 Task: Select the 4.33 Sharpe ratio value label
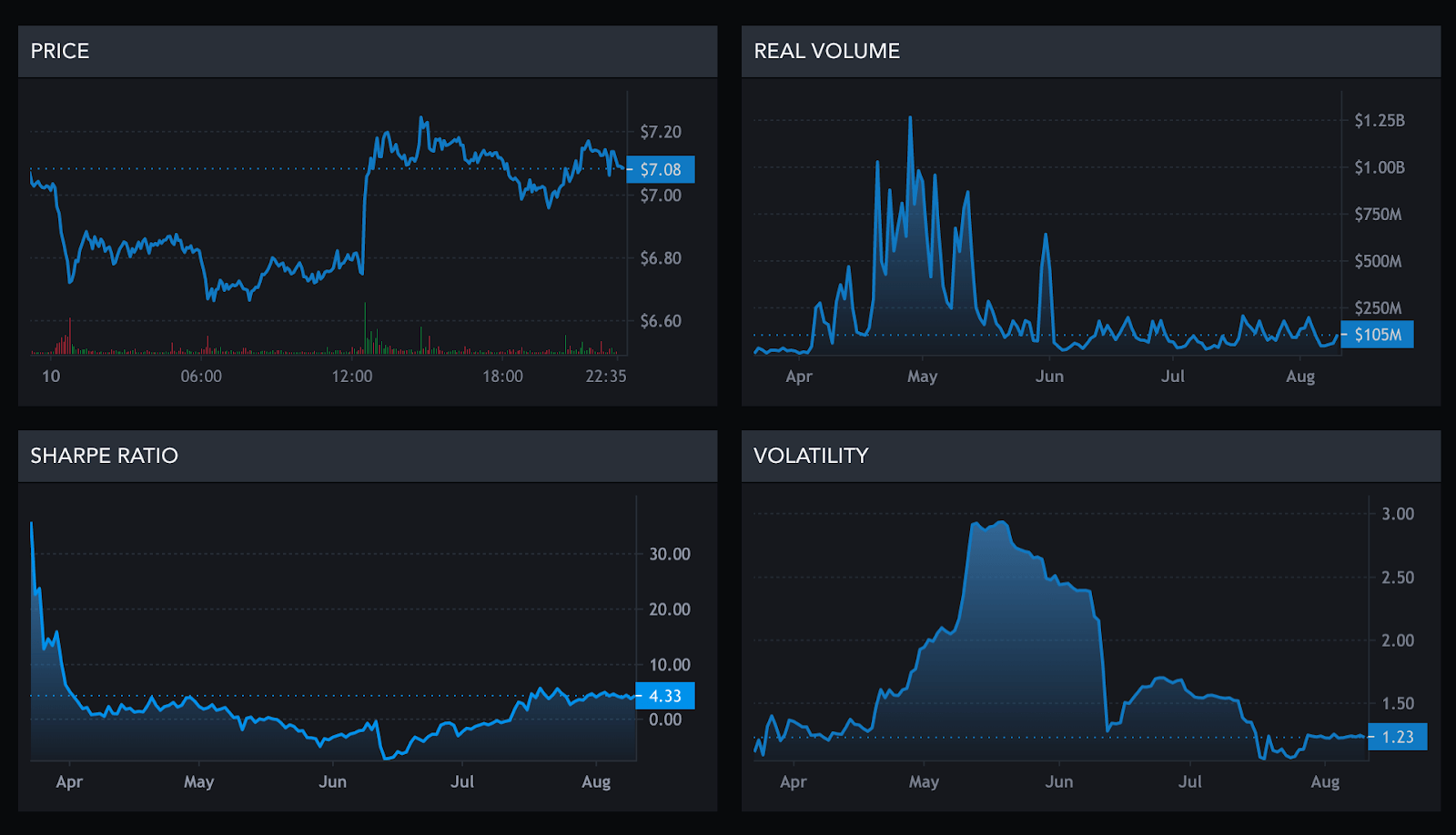tap(665, 696)
